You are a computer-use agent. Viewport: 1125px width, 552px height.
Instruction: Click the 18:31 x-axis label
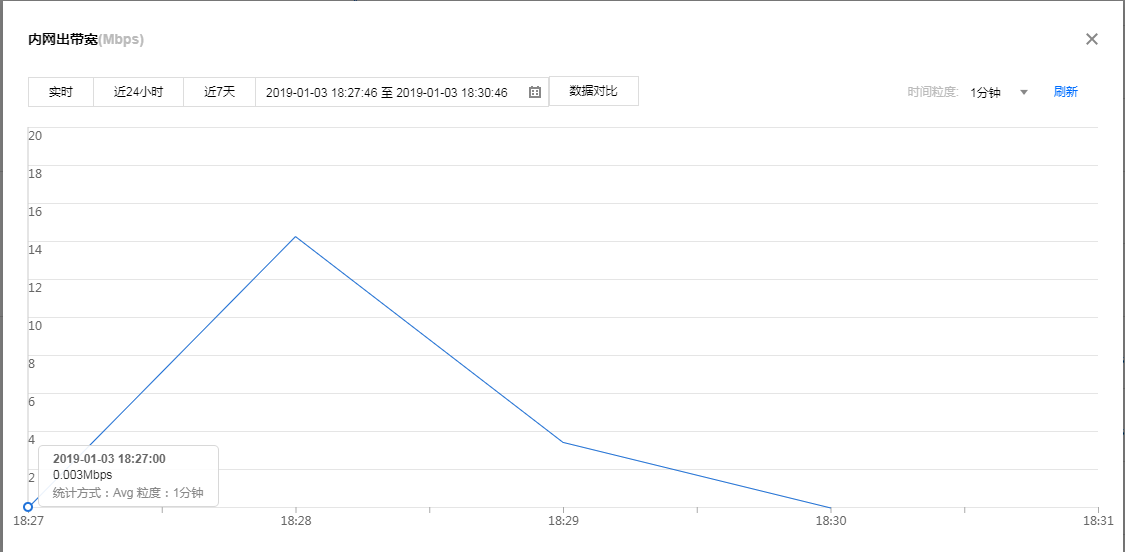pyautogui.click(x=1098, y=521)
